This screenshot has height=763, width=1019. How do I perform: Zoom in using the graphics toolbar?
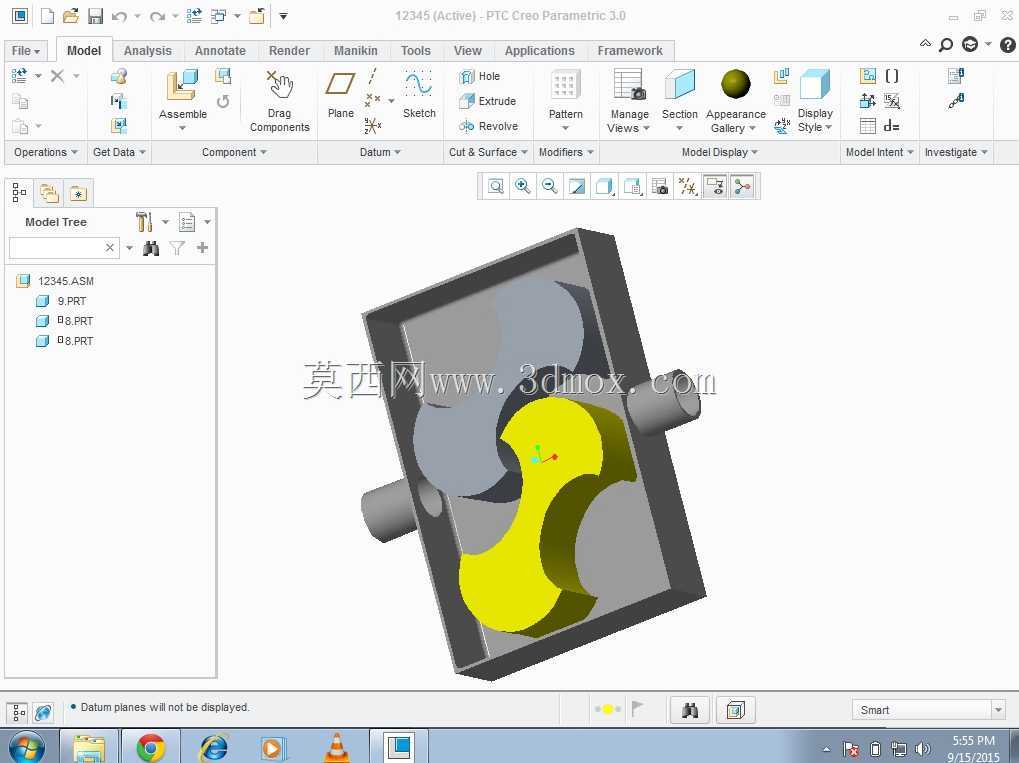pos(522,187)
